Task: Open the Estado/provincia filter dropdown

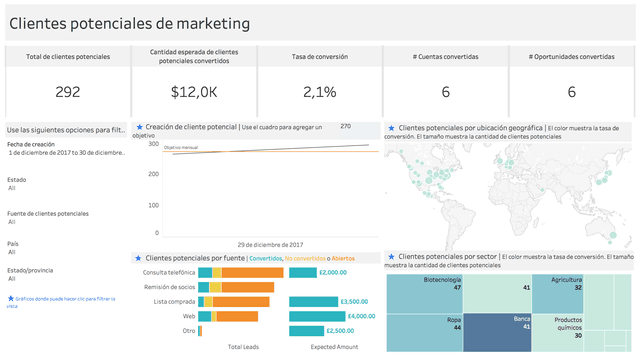Action: point(12,279)
